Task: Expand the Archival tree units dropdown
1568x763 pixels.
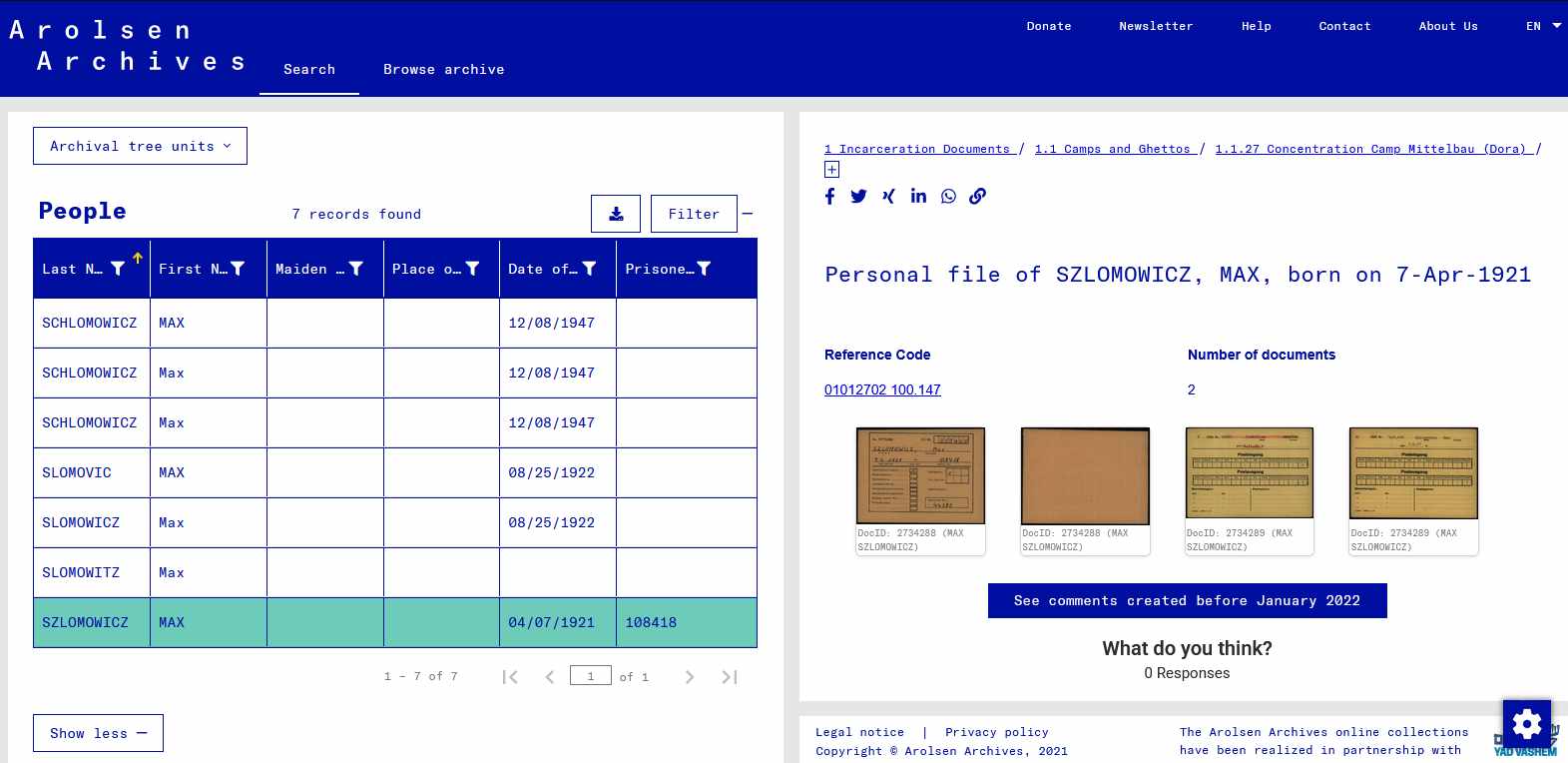Action: tap(140, 146)
